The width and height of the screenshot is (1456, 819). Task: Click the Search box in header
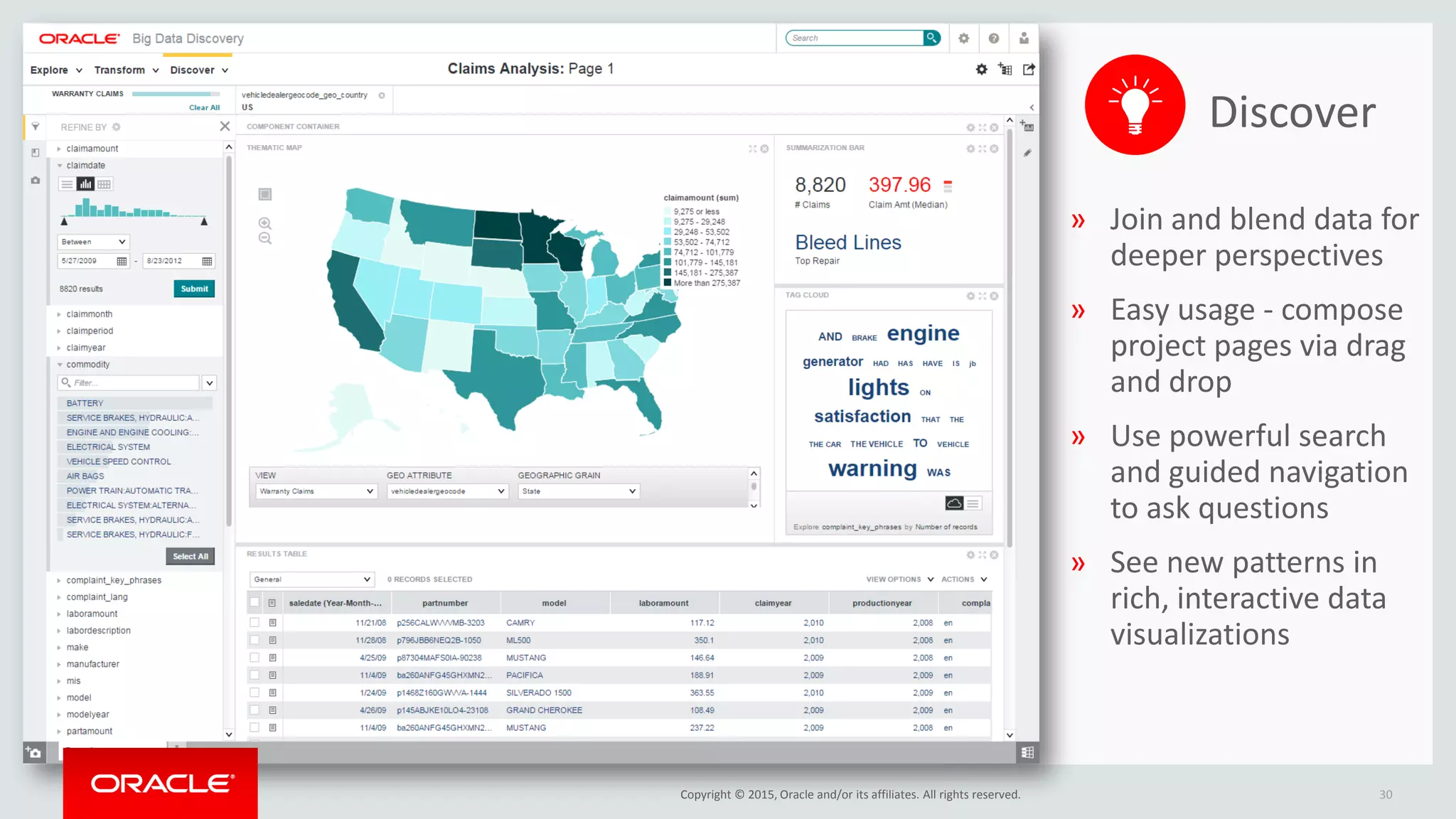[855, 38]
